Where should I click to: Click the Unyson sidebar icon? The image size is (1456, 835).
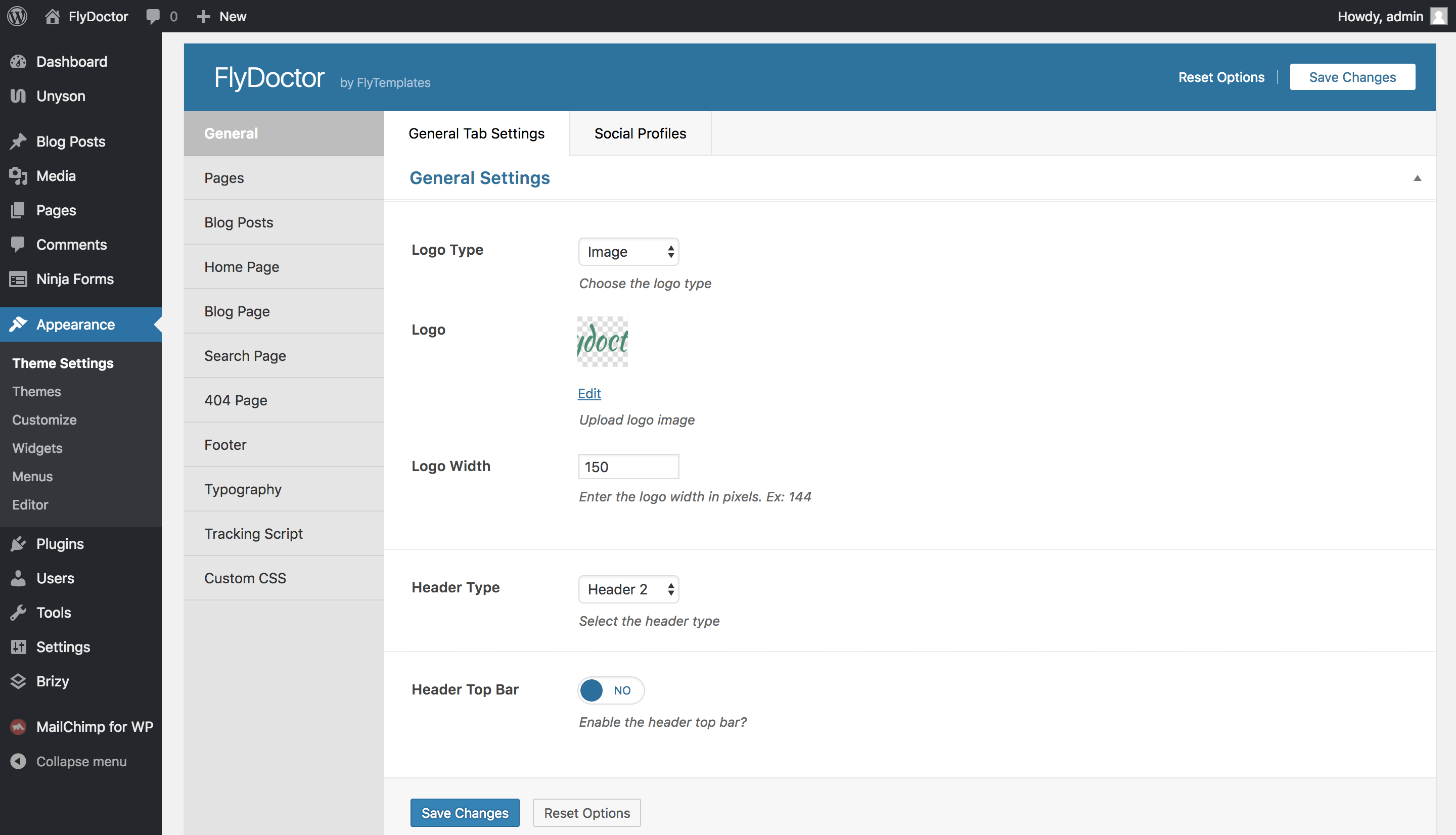(x=18, y=96)
